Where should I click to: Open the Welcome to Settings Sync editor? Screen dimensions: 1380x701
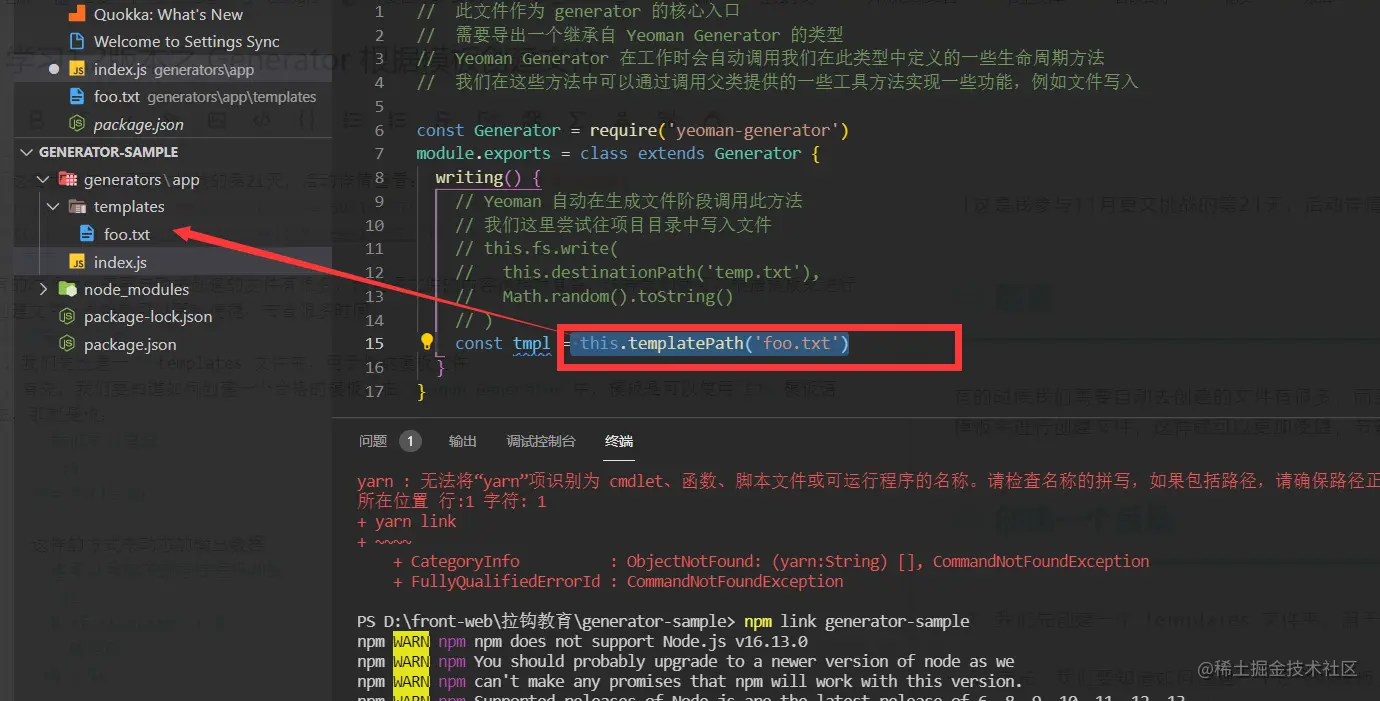[x=186, y=42]
